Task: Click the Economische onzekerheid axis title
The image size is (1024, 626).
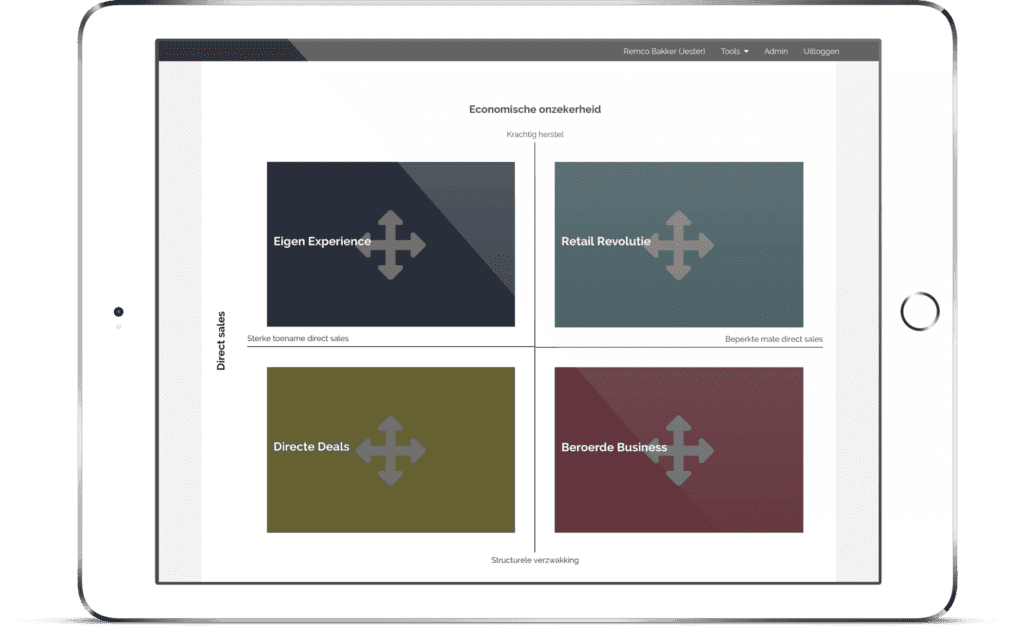Action: (535, 109)
